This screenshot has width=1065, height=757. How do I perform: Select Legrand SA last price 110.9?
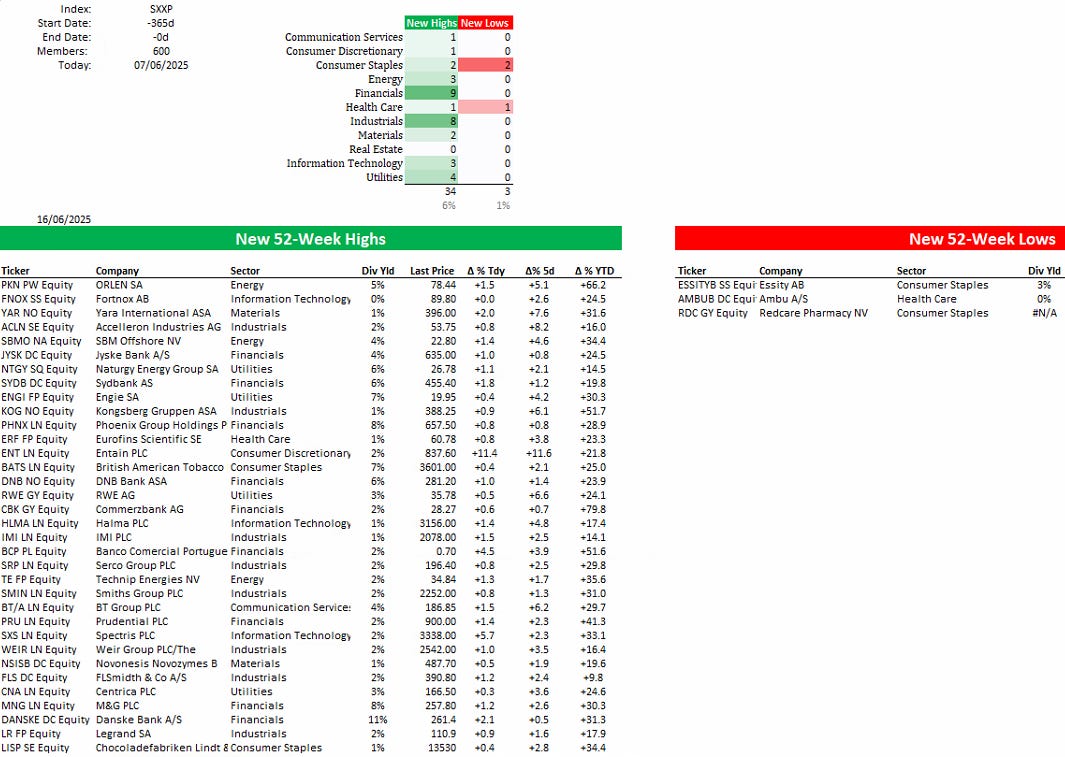coord(444,734)
